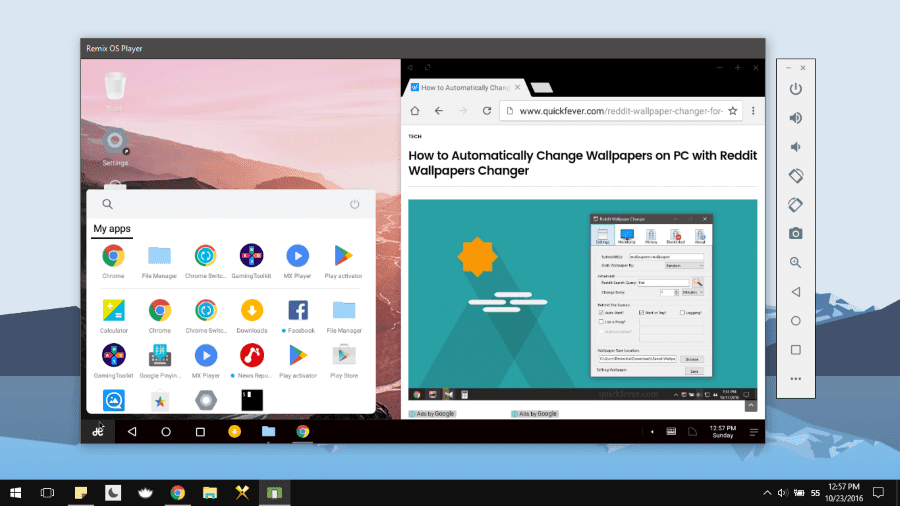Open Windows Start button
Image resolution: width=900 pixels, height=506 pixels.
pyautogui.click(x=16, y=493)
